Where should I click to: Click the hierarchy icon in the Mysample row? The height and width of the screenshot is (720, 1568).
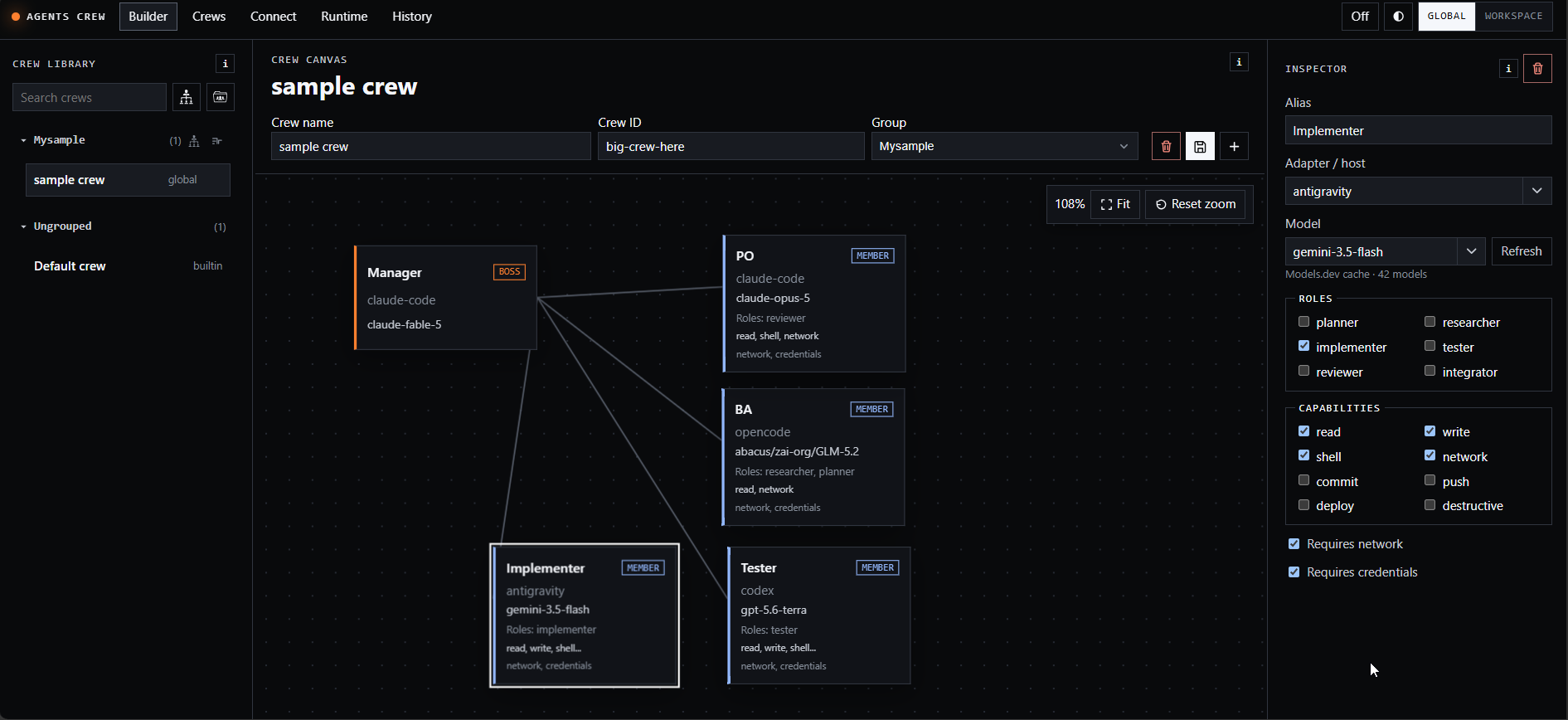[194, 141]
